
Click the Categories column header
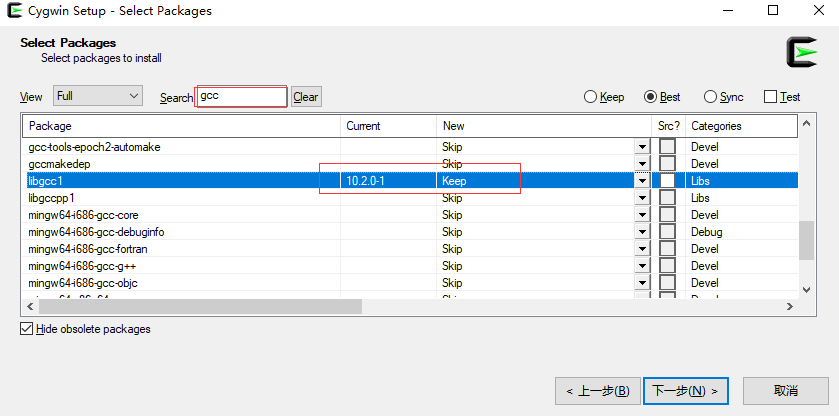point(742,126)
